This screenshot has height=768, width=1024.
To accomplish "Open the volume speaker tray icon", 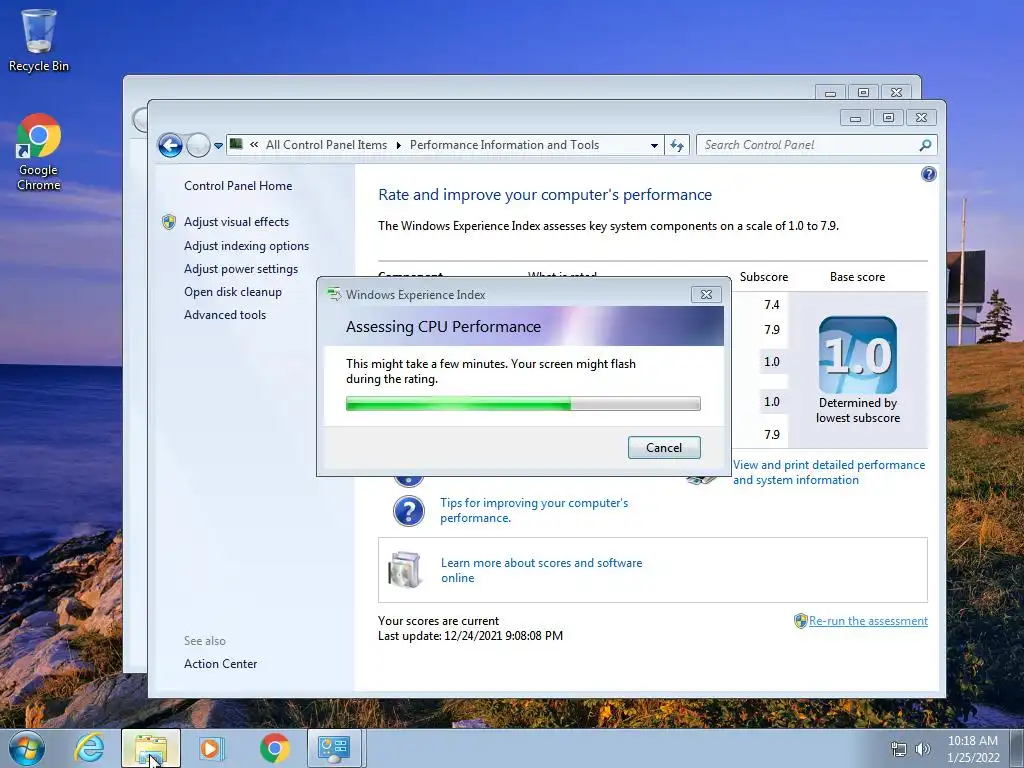I will pyautogui.click(x=923, y=749).
